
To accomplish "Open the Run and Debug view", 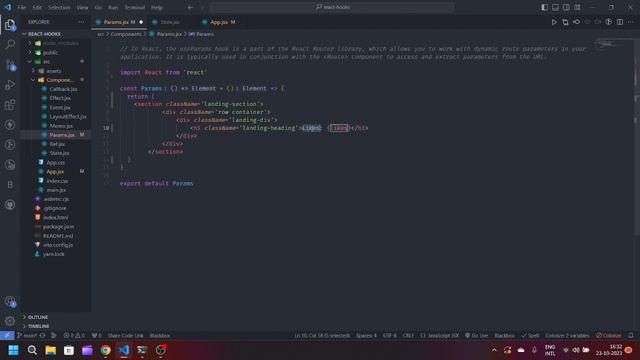I will [10, 85].
